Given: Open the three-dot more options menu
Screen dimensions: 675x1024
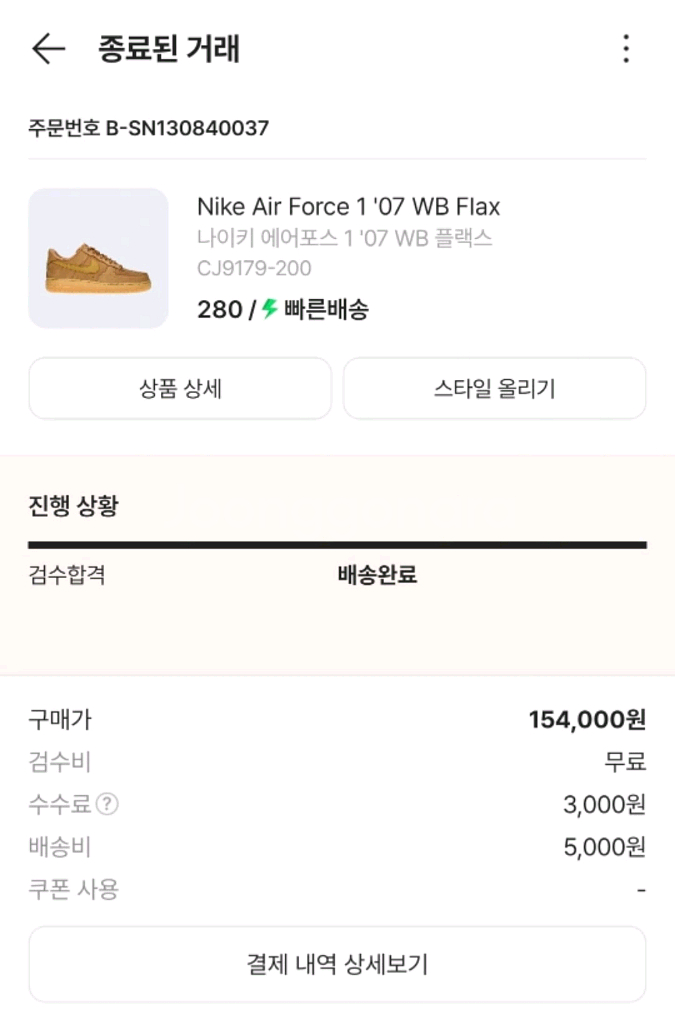Looking at the screenshot, I should pyautogui.click(x=626, y=49).
